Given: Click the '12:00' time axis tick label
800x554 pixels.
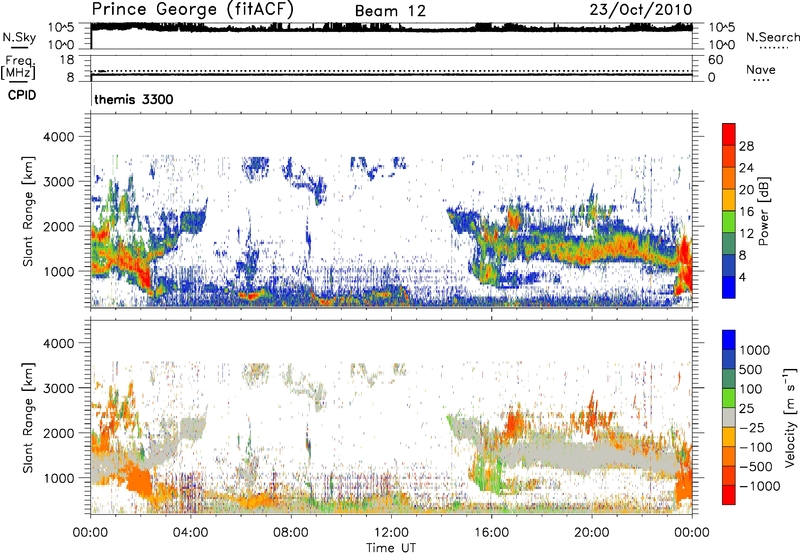Looking at the screenshot, I should tap(391, 533).
